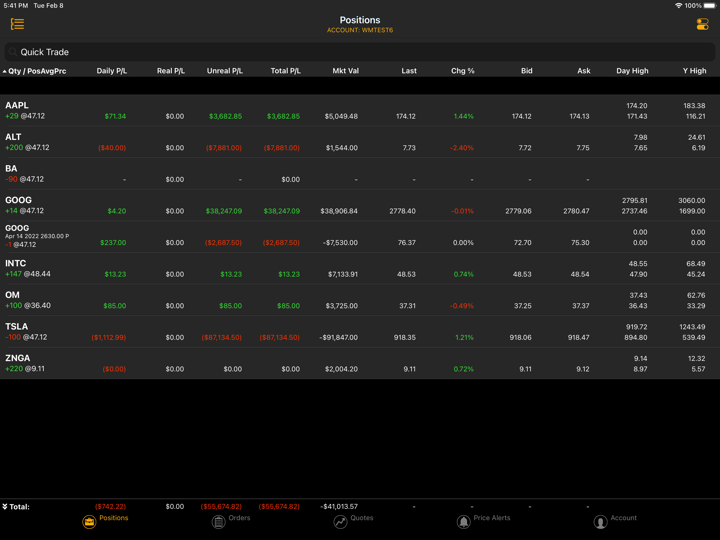Viewport: 720px width, 540px height.
Task: Click the Mkt Val column header
Action: pyautogui.click(x=345, y=71)
